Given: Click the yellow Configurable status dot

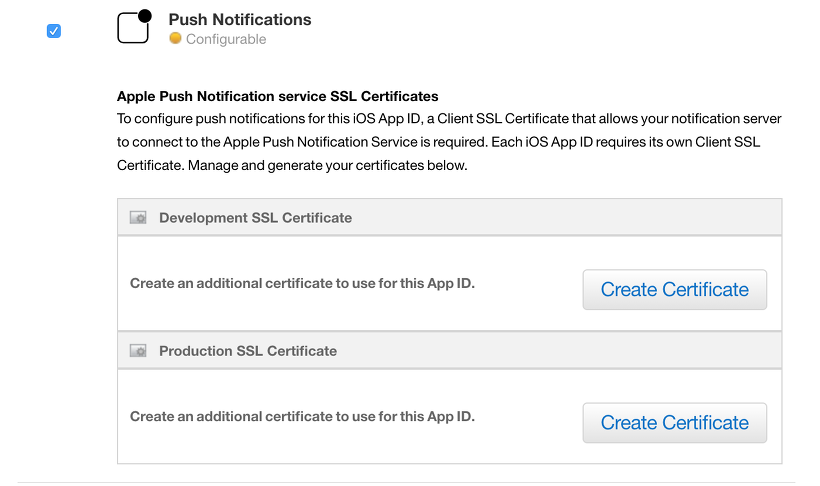Looking at the screenshot, I should pyautogui.click(x=175, y=38).
